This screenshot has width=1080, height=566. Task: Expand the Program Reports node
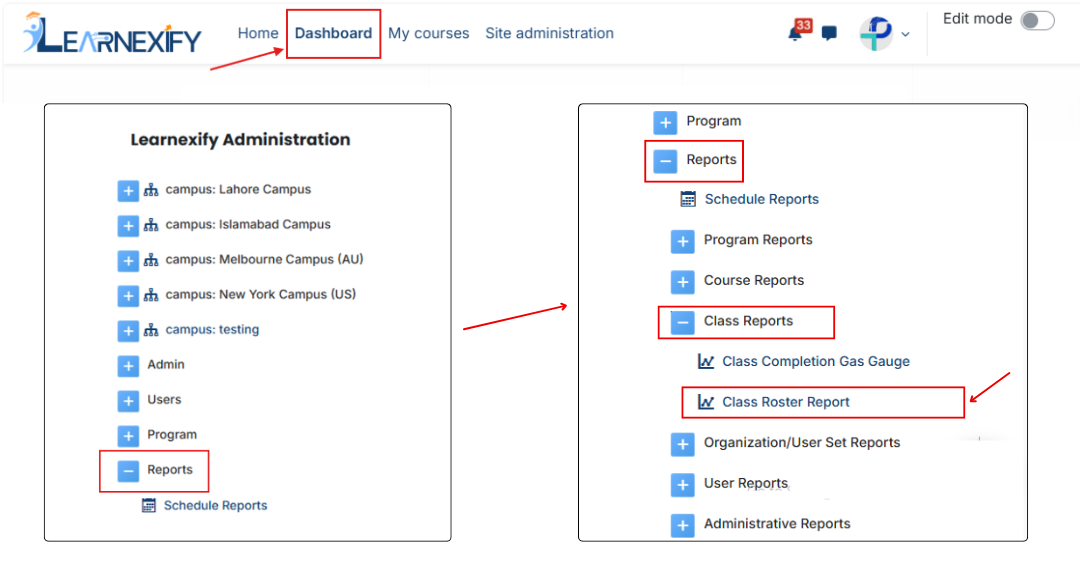click(683, 242)
